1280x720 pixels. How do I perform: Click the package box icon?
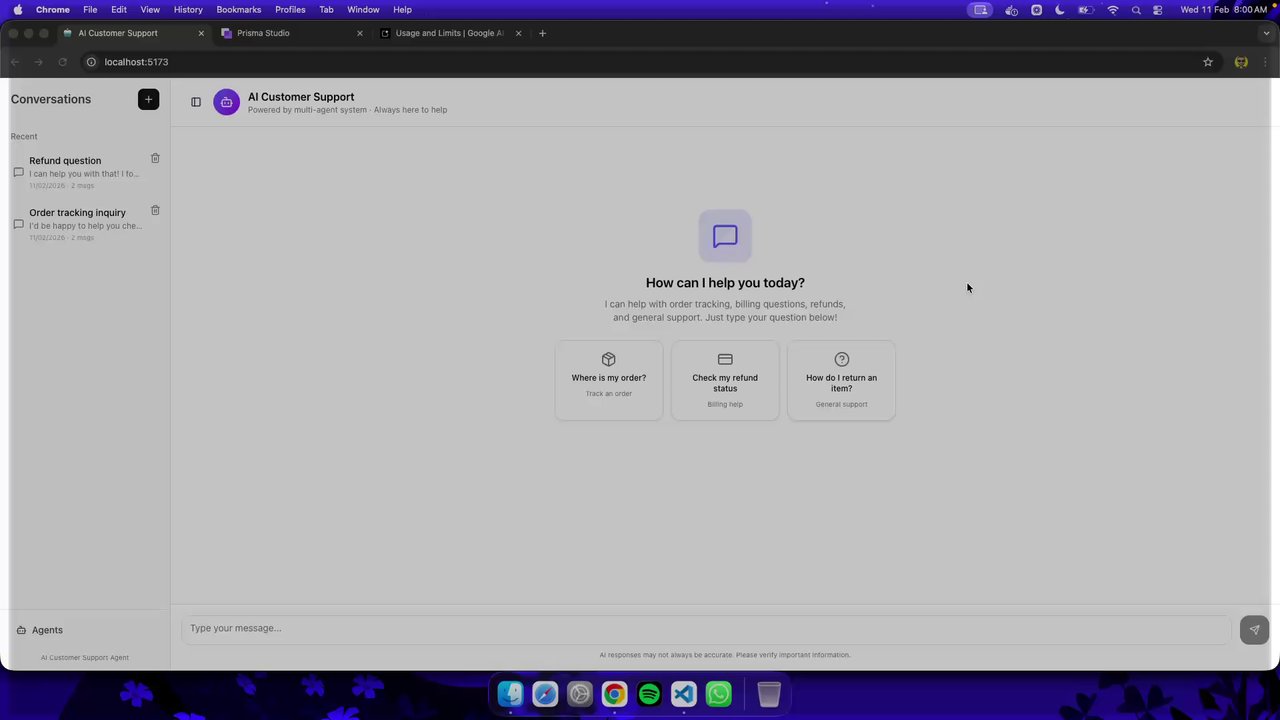[x=609, y=359]
